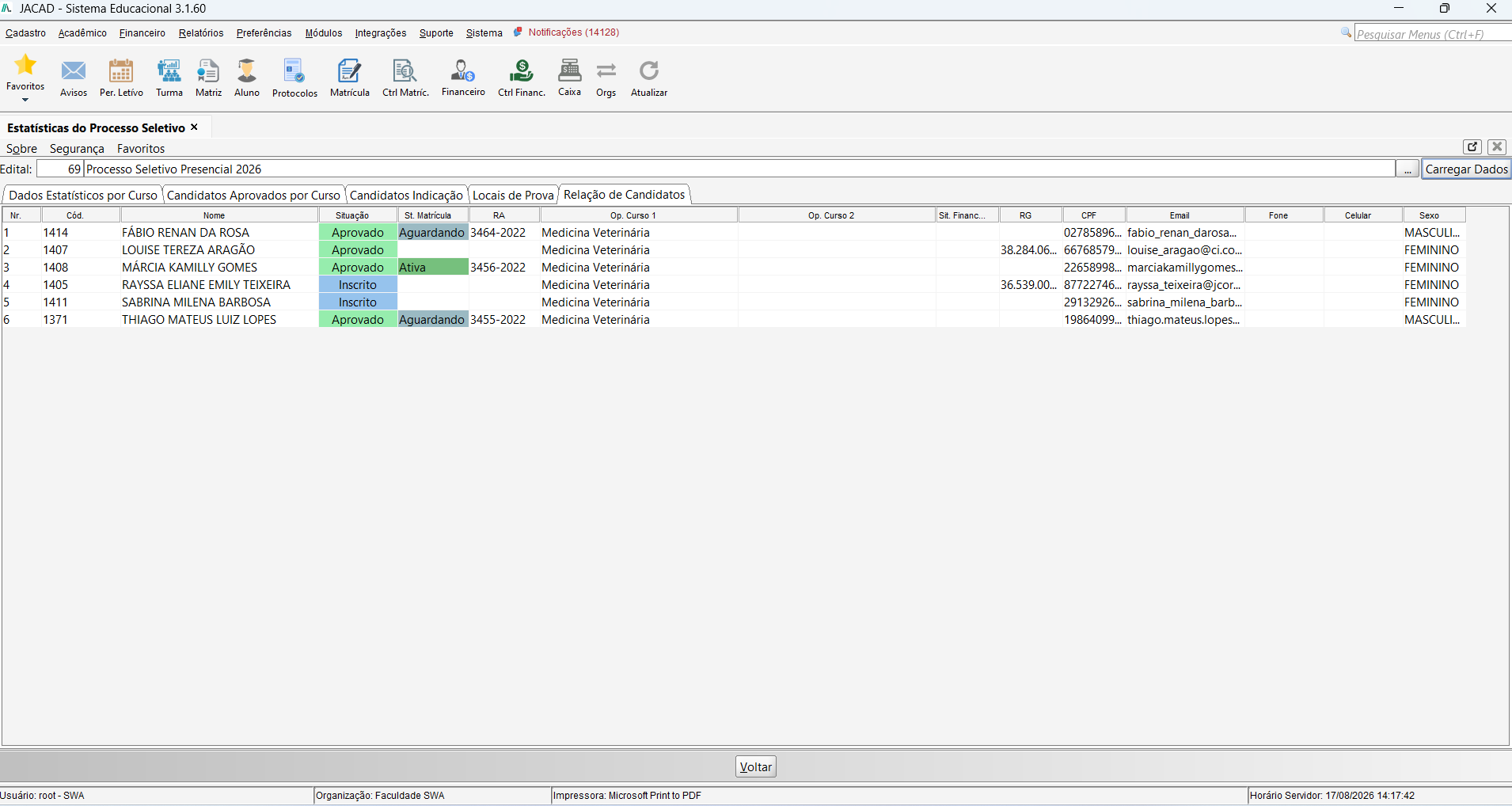The height and width of the screenshot is (806, 1512).
Task: Open the Sobre submenu
Action: coord(21,149)
